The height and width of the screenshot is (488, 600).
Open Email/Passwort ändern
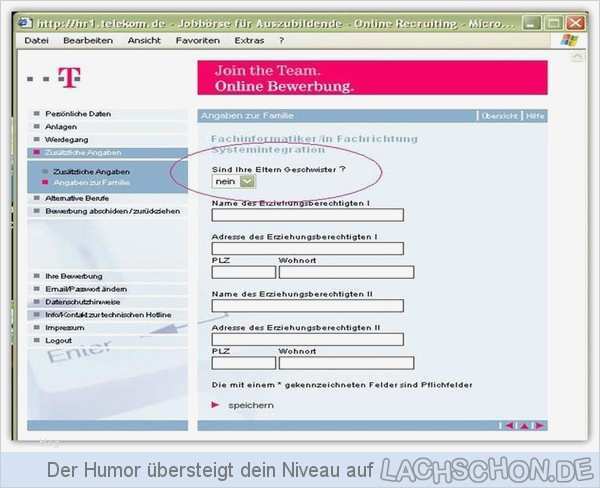point(86,289)
